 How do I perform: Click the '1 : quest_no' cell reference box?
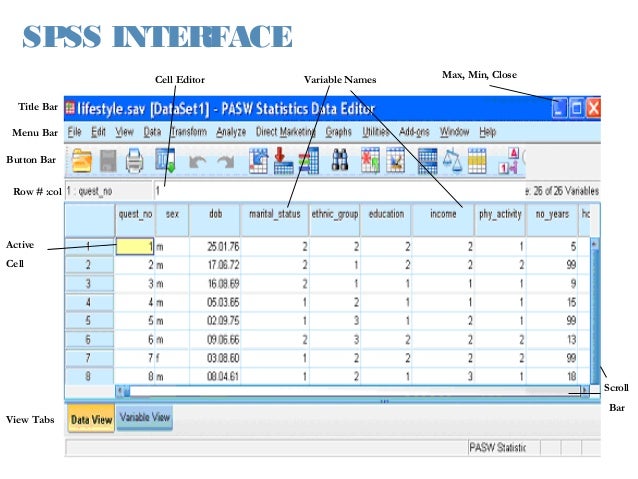pos(108,191)
